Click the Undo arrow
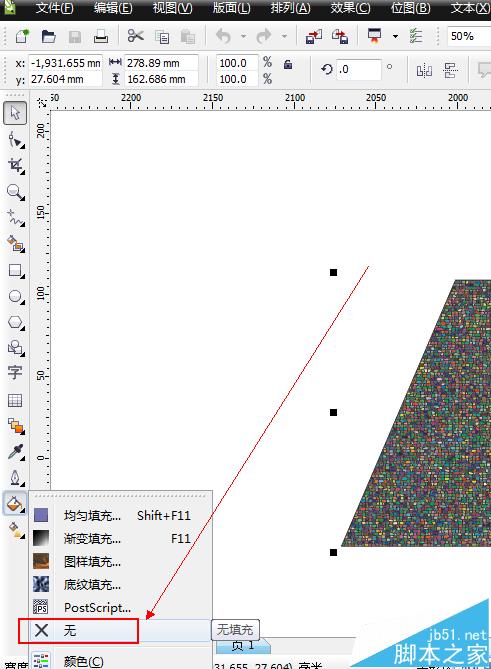 [x=223, y=36]
